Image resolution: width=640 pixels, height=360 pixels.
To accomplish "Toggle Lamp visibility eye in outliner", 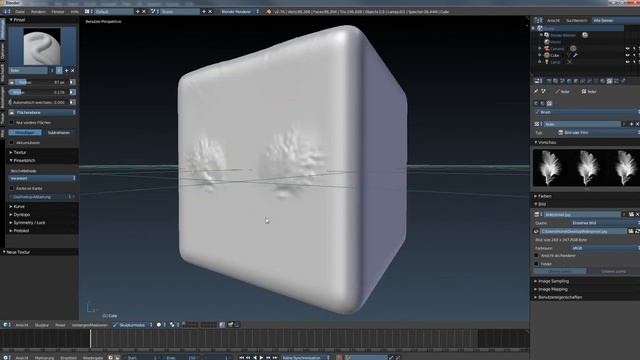I will tap(627, 62).
